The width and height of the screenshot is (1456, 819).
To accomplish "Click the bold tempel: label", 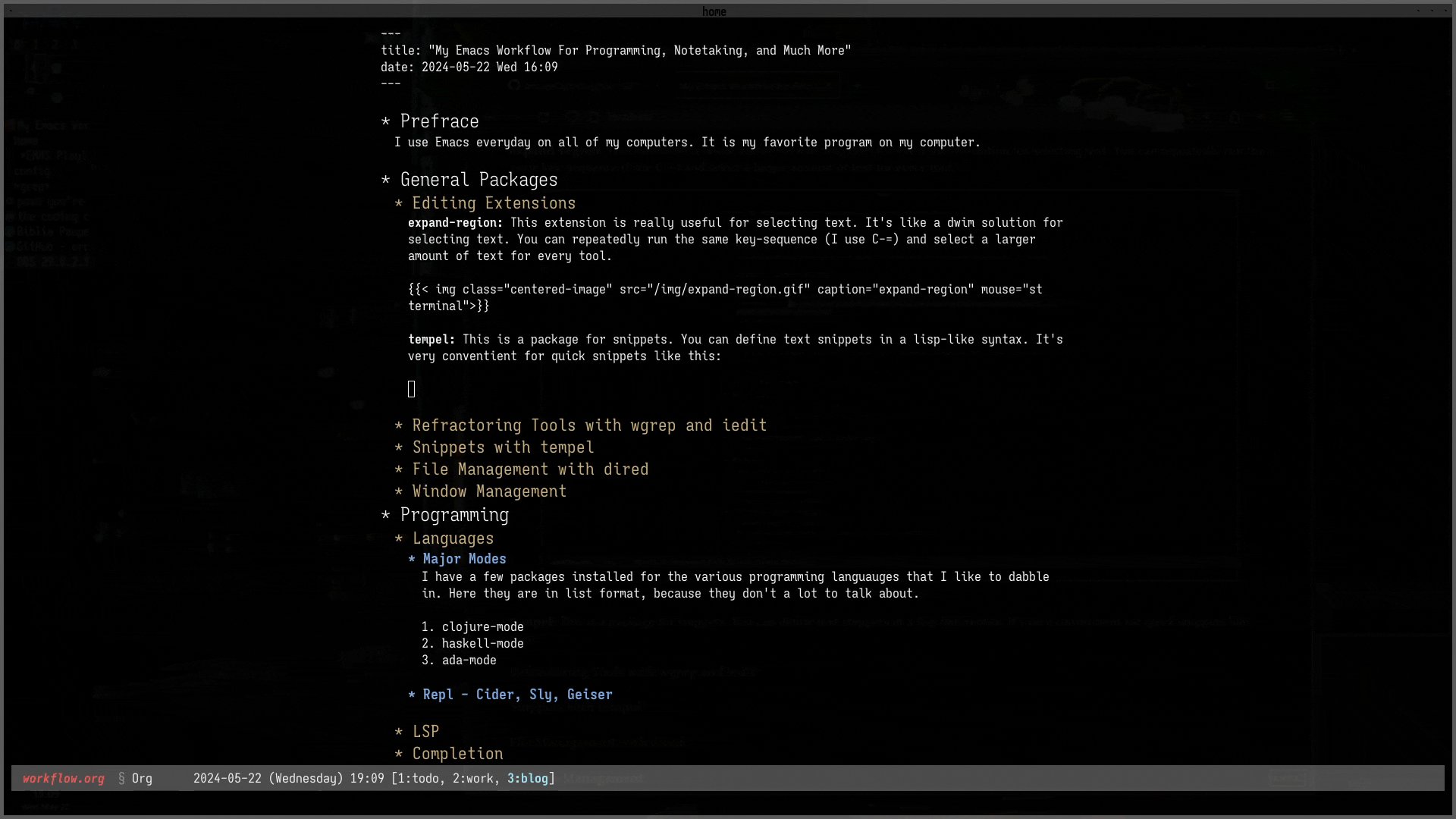I will 431,340.
